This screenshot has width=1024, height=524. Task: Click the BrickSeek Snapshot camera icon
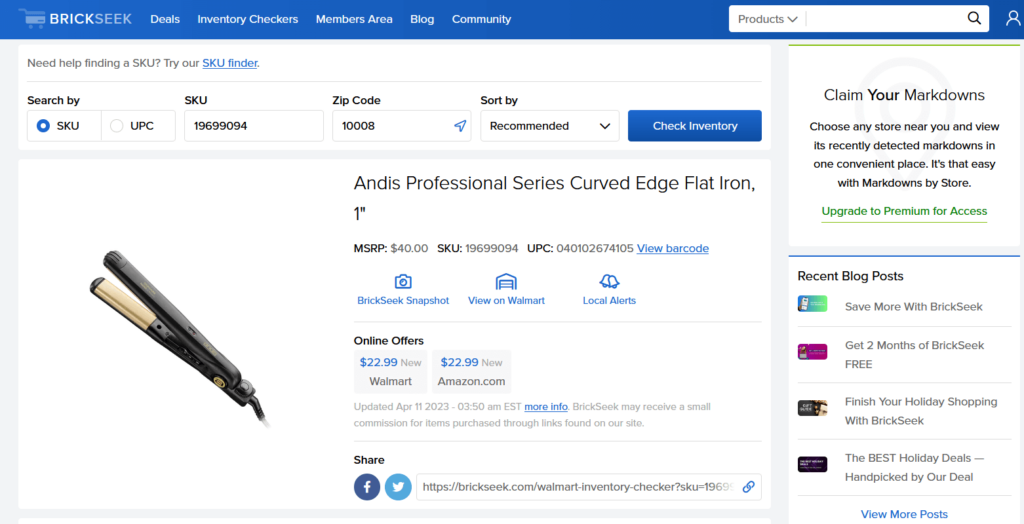[403, 282]
